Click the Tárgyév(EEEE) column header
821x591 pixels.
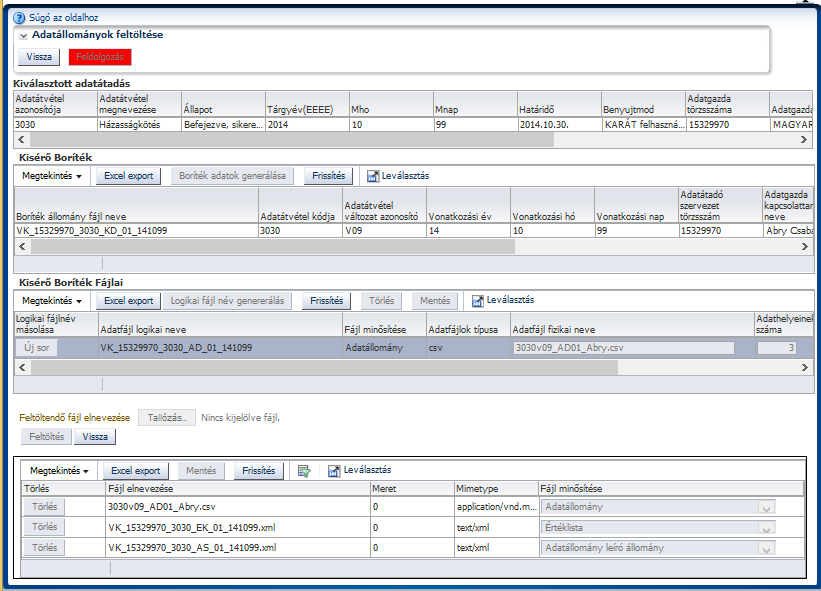[308, 104]
